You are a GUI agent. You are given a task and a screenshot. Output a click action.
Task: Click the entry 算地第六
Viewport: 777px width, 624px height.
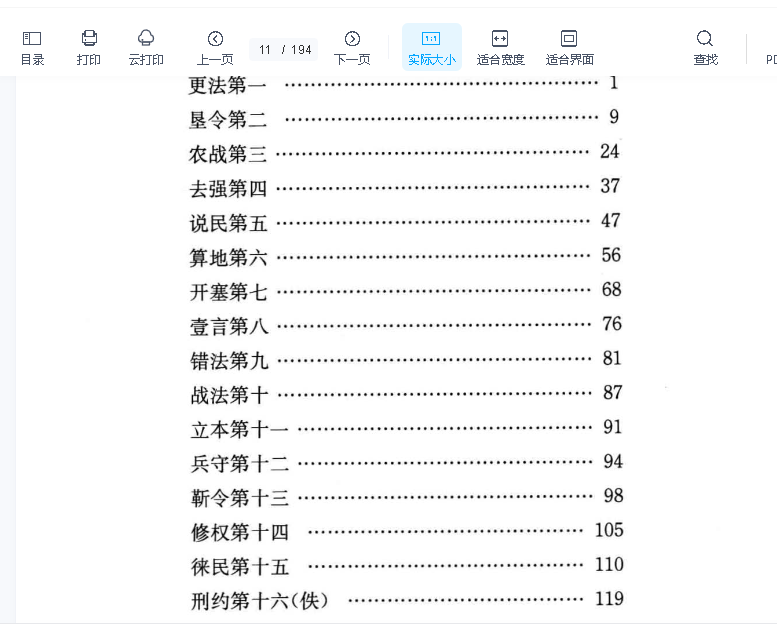(228, 258)
